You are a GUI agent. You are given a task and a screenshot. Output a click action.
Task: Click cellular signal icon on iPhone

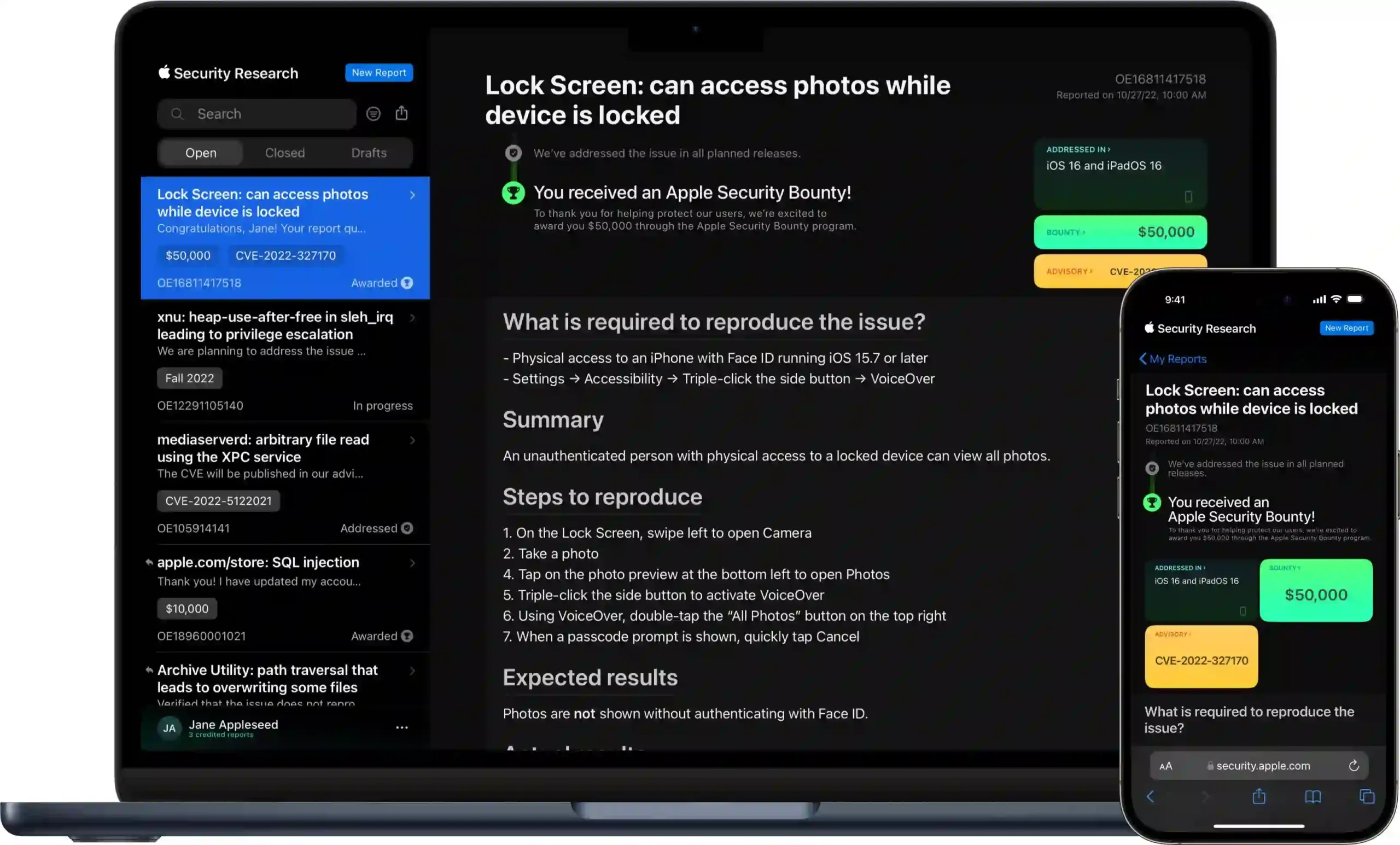pos(1319,300)
